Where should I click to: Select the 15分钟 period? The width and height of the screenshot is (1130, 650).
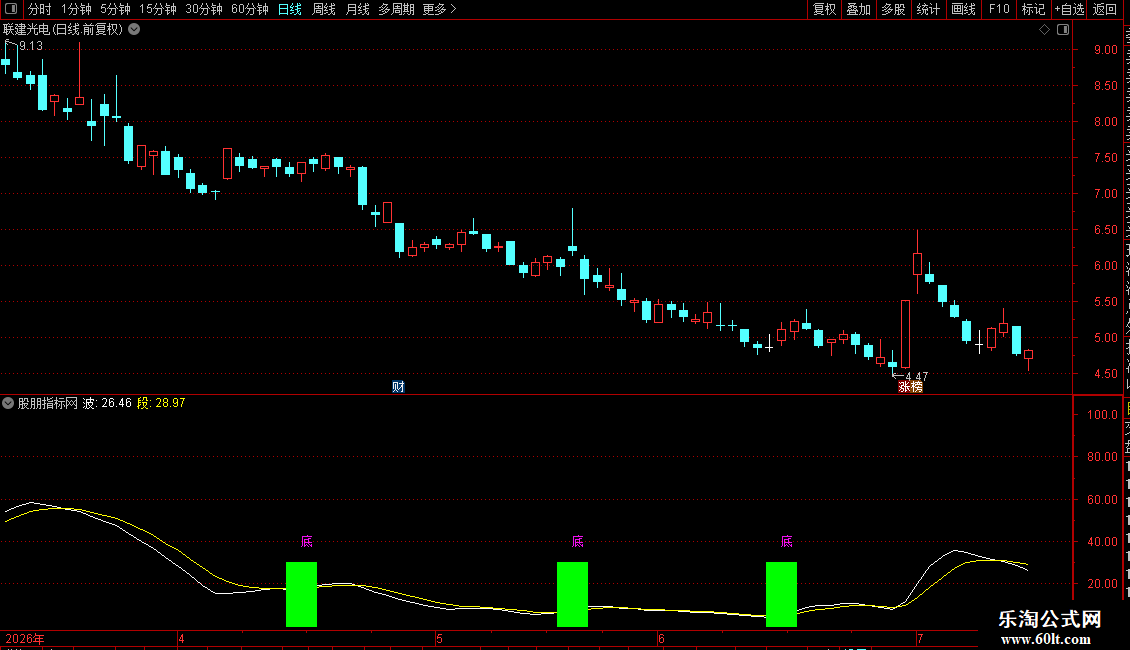tap(157, 9)
